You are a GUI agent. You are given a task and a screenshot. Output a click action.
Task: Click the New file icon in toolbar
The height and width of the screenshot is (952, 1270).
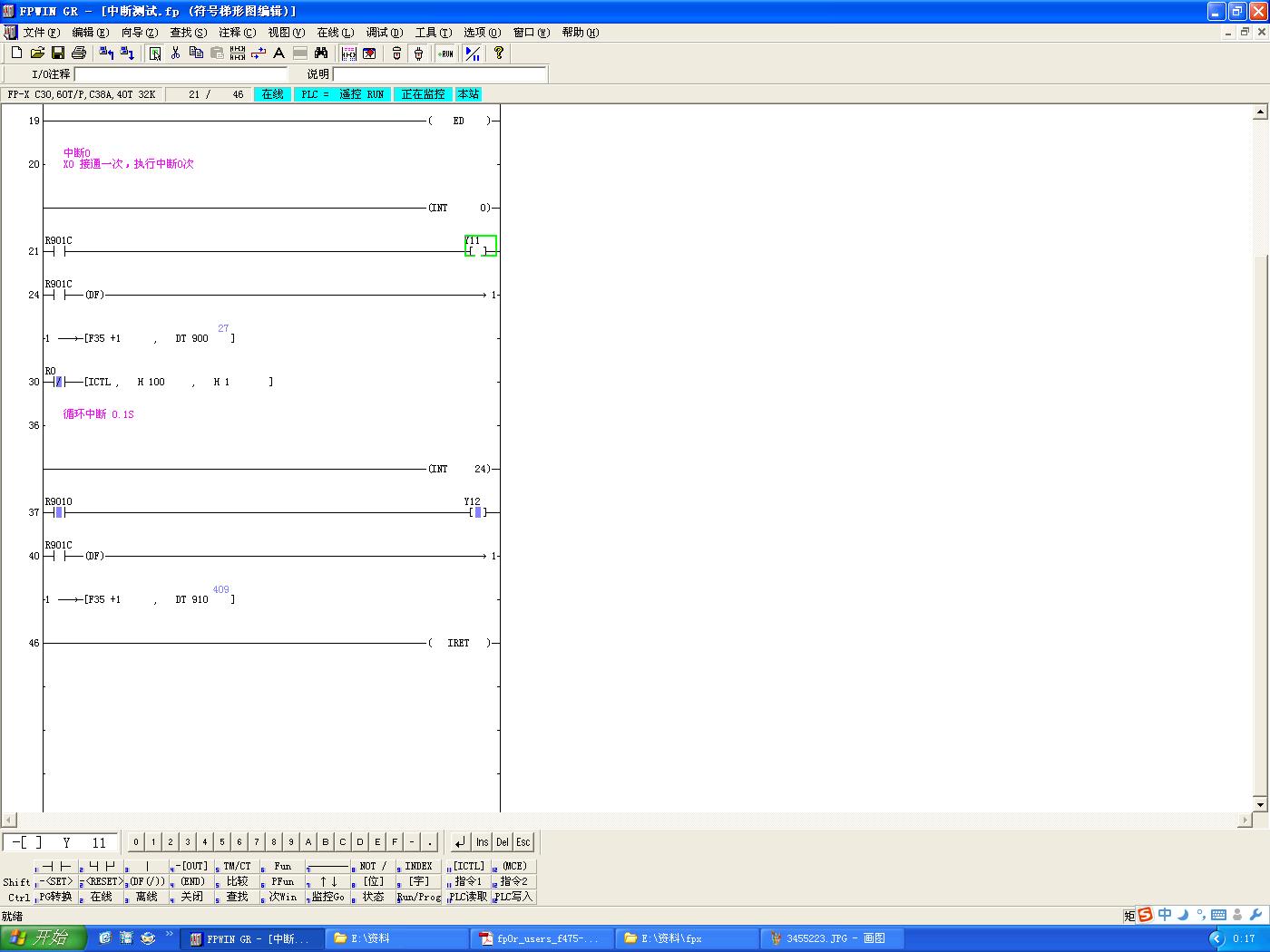pyautogui.click(x=16, y=53)
